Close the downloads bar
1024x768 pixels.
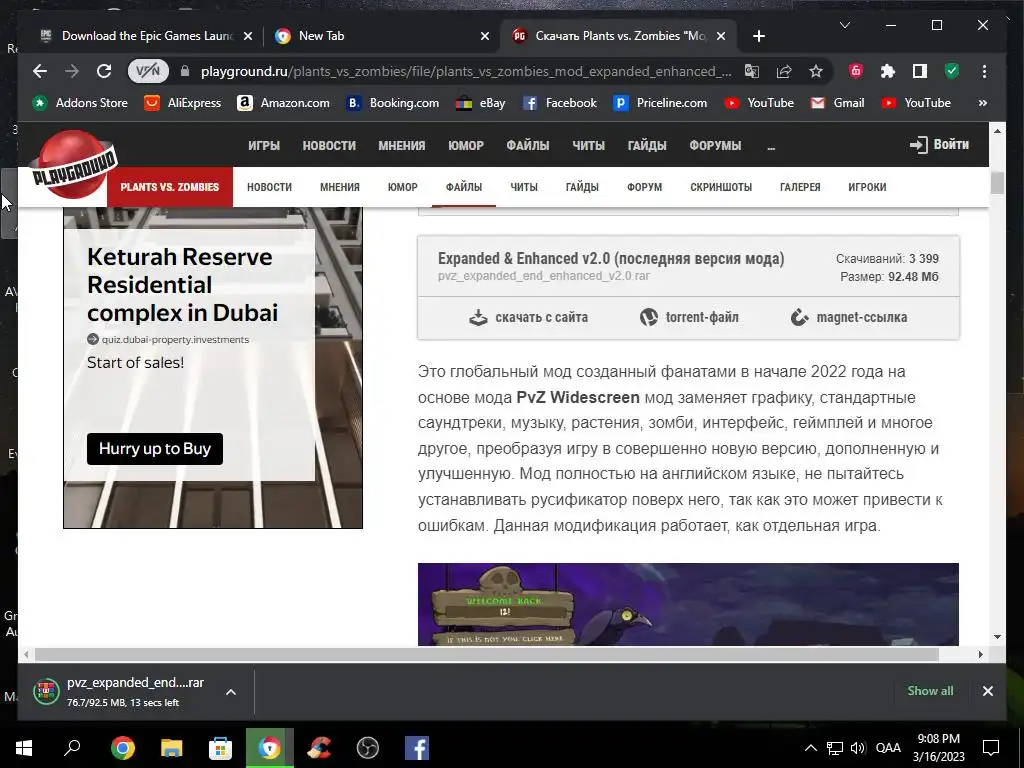987,691
